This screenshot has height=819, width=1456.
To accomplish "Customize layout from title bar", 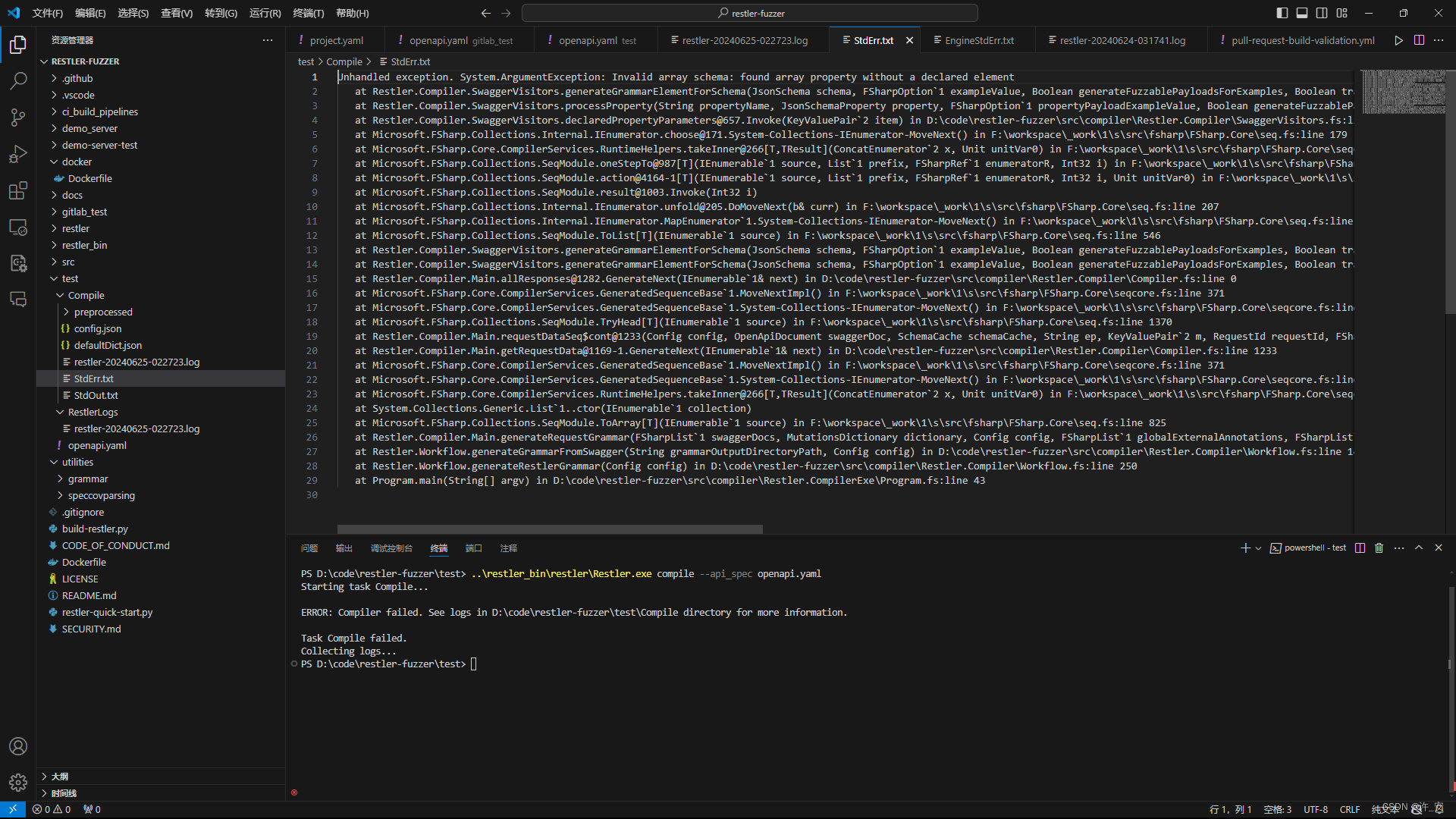I will pos(1342,13).
